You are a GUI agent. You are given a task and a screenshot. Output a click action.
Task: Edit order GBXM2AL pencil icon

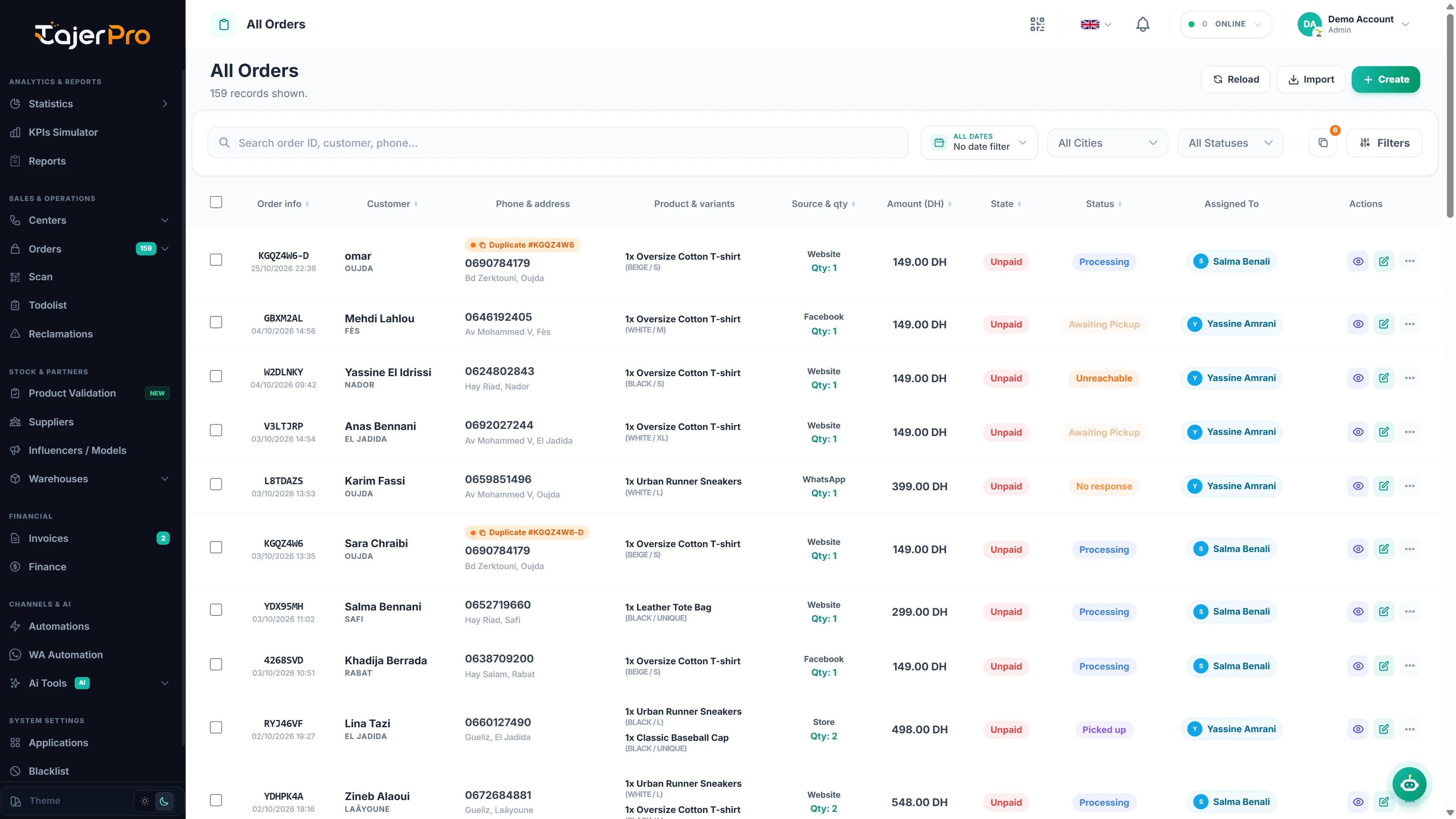[x=1384, y=324]
